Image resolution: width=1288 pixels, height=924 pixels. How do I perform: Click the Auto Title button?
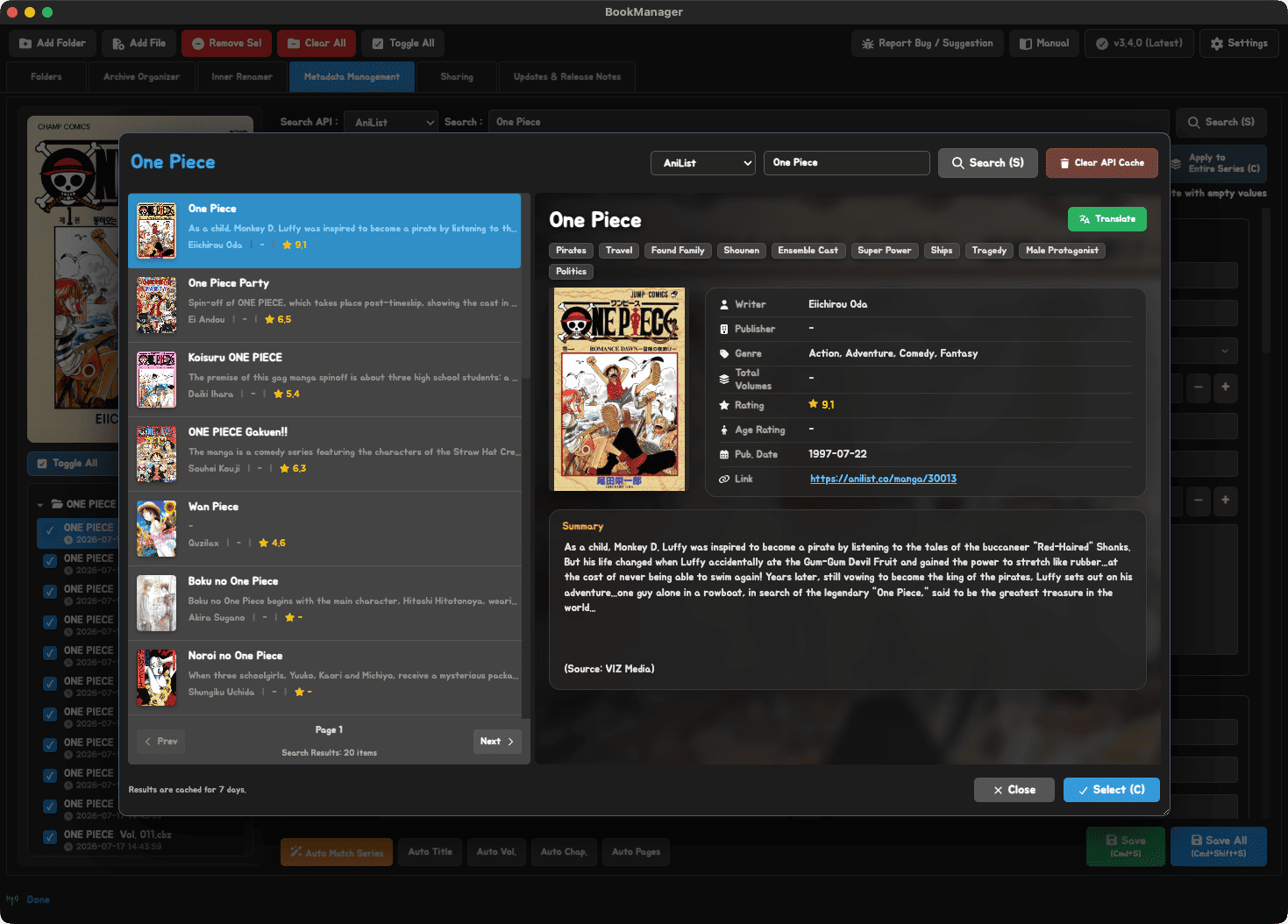431,852
